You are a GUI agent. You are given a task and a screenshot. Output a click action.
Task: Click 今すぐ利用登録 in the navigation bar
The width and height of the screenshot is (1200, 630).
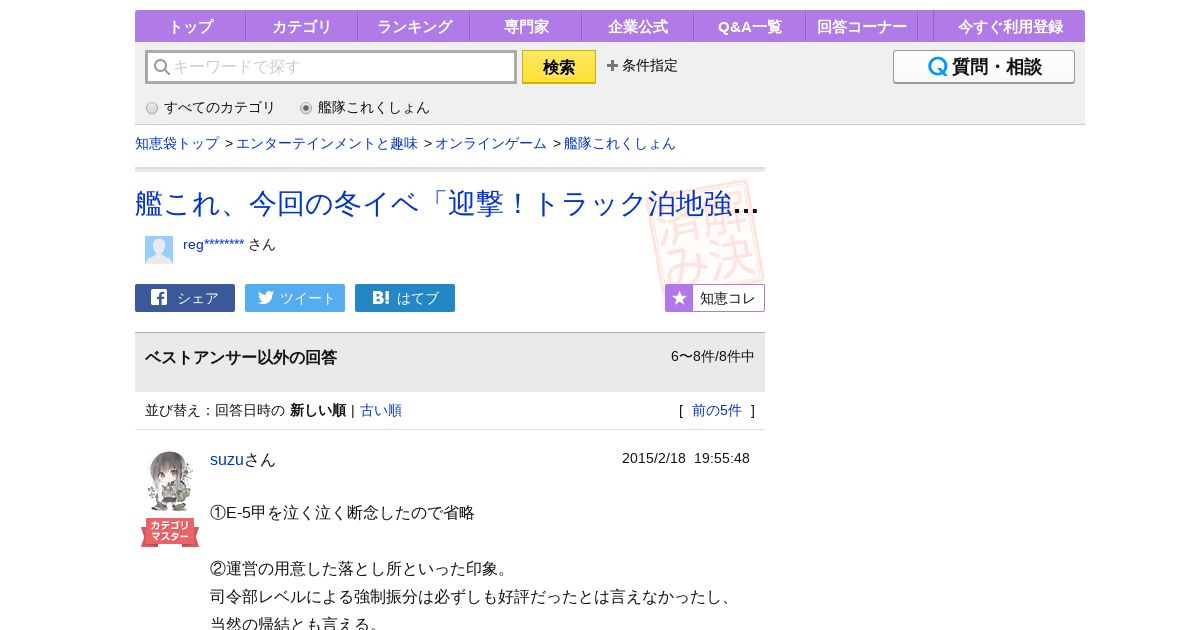coord(1010,26)
